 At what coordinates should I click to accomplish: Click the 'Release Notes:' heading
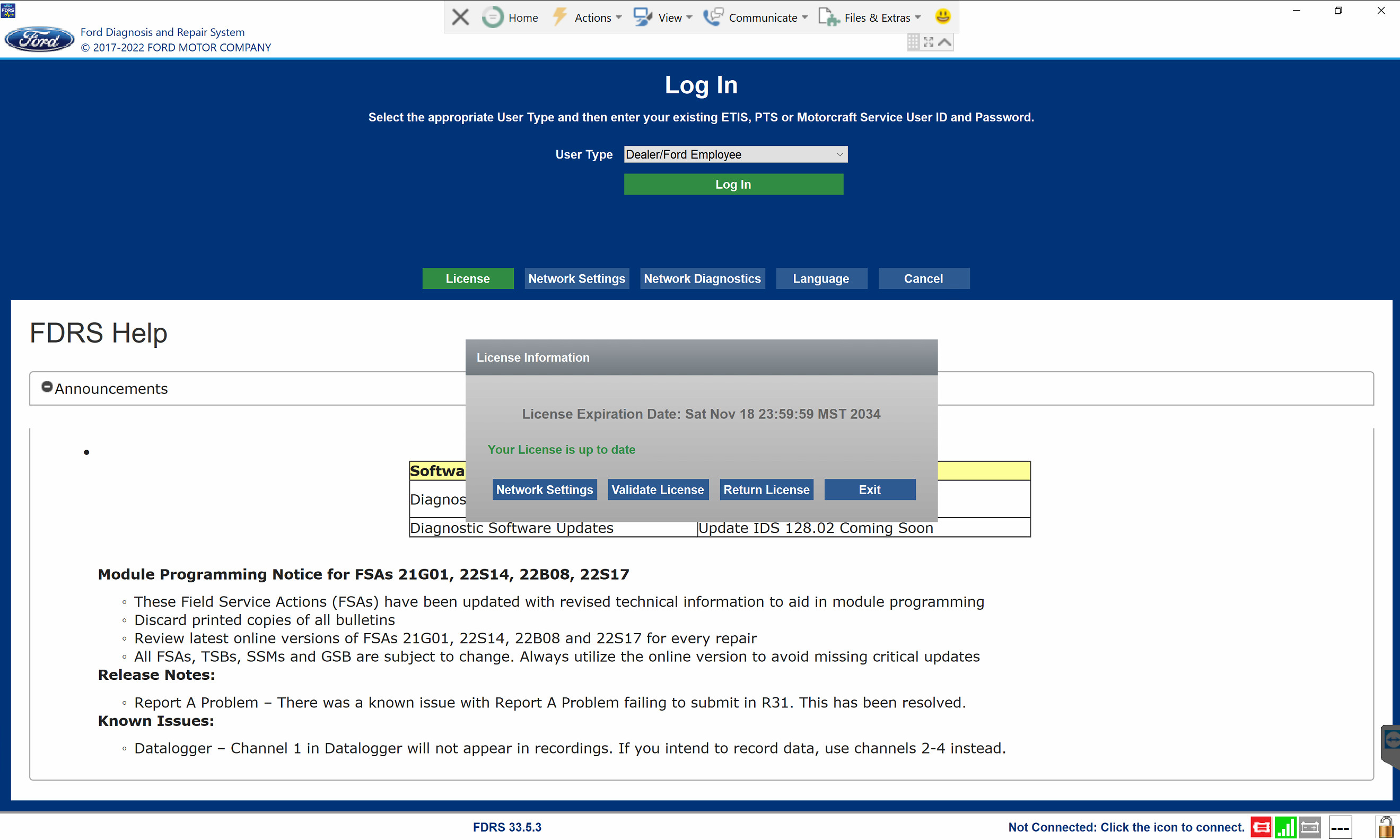pos(156,675)
